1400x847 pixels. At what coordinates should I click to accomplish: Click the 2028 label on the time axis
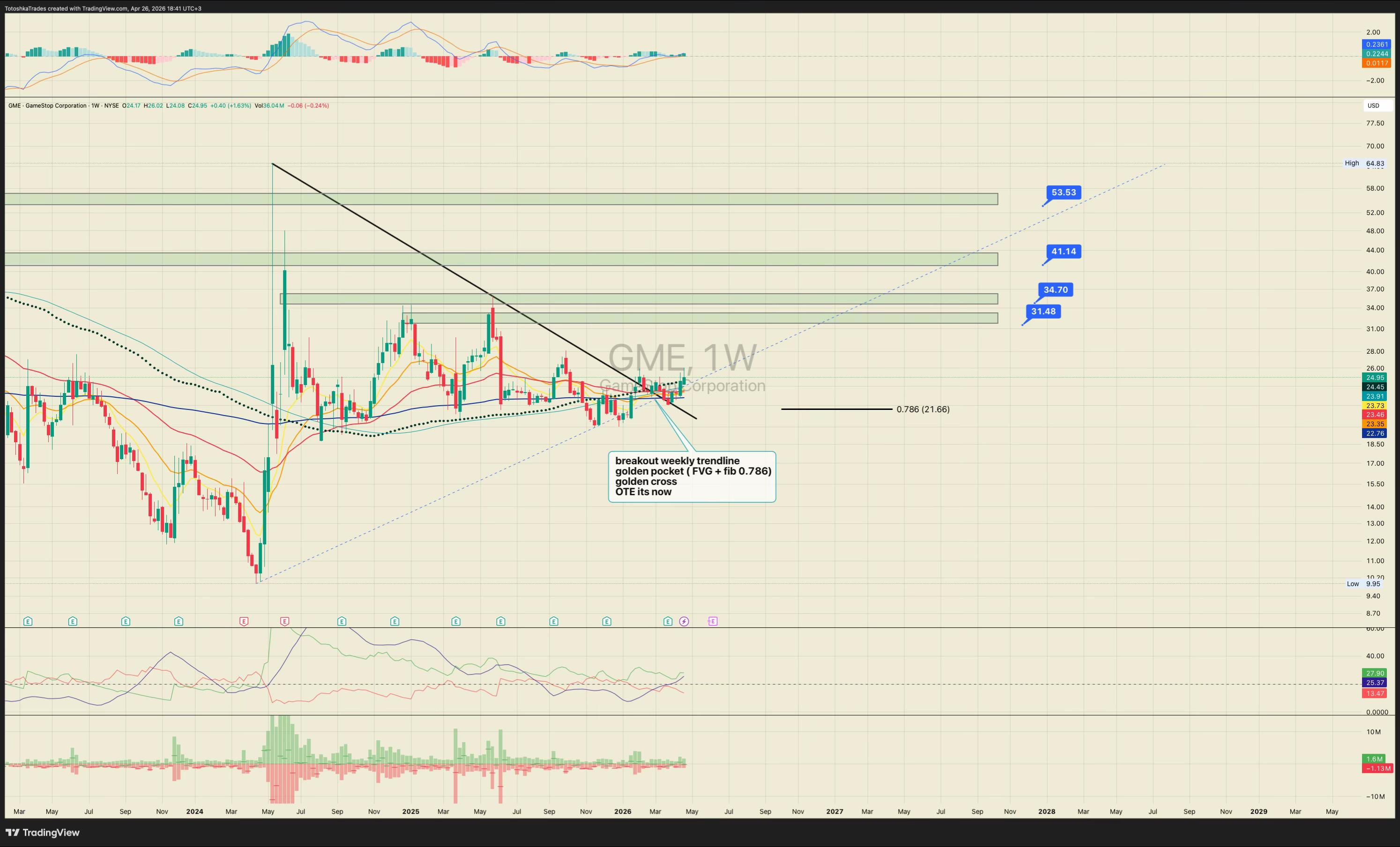(1047, 812)
